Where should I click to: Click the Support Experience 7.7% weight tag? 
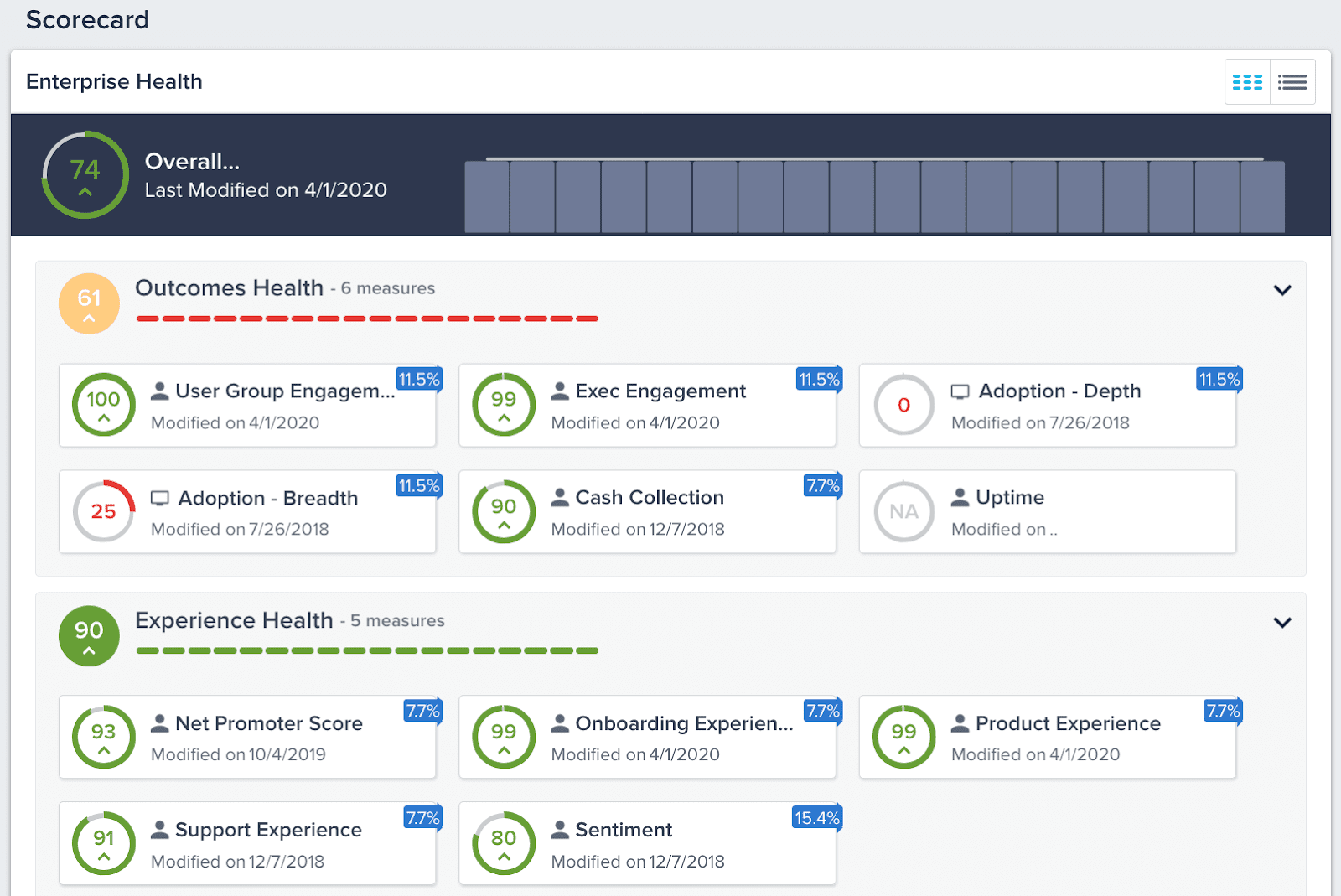[422, 818]
